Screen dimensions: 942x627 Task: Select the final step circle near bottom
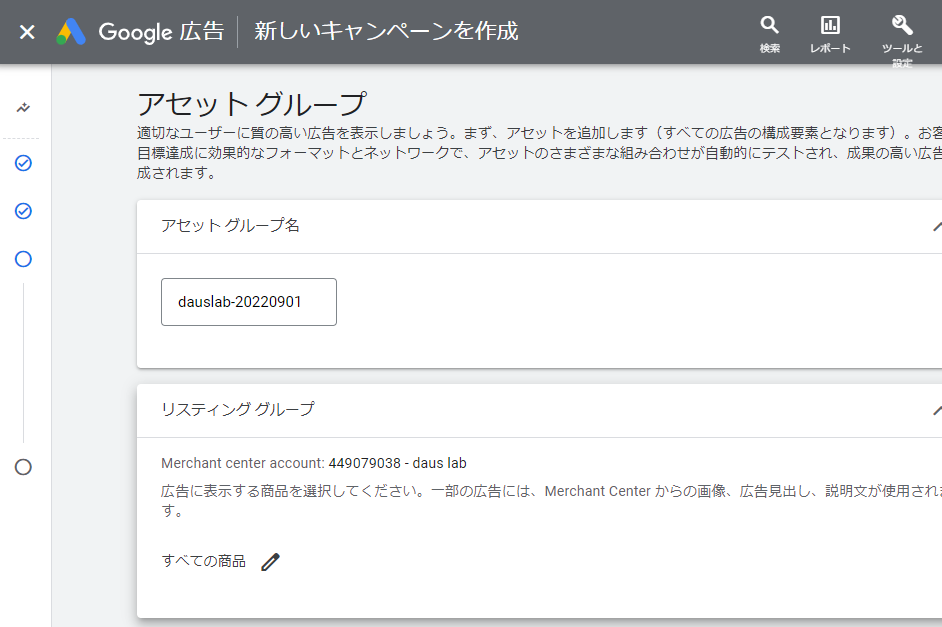point(23,466)
